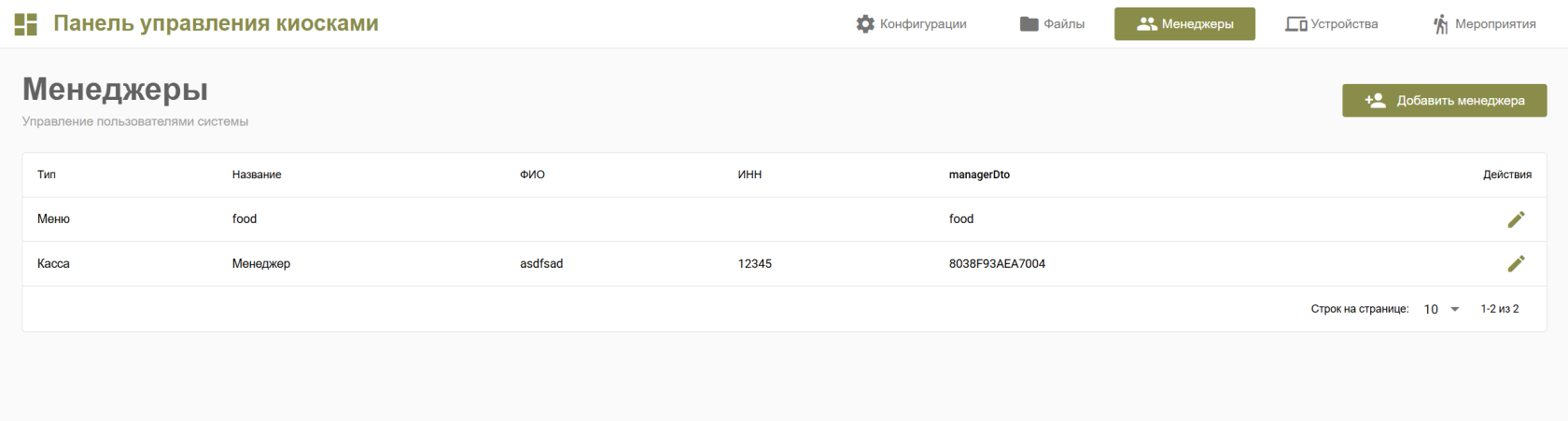Viewport: 1568px width, 421px height.
Task: Click the Панель управления киосками title link
Action: click(x=216, y=23)
